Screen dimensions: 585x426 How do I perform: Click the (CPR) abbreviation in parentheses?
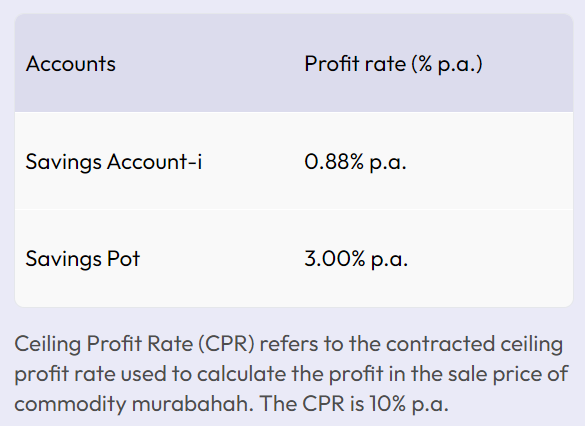pyautogui.click(x=226, y=344)
